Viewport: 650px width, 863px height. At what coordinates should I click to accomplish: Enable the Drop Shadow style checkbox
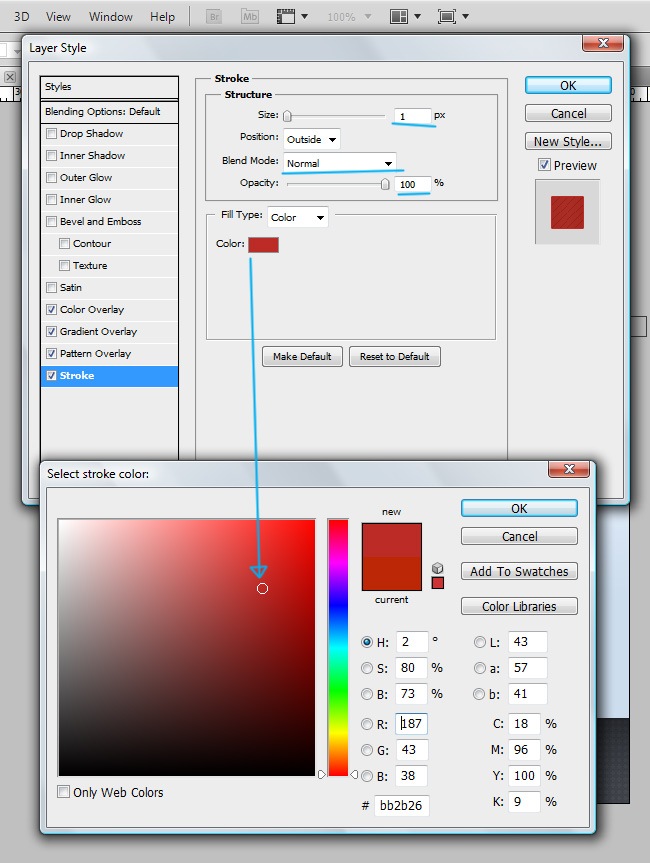tap(52, 134)
